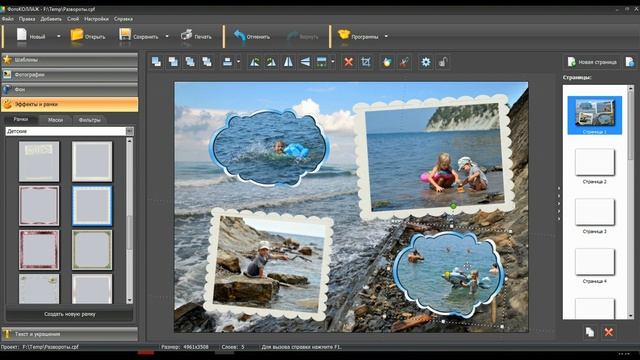Open the Файл menu
The height and width of the screenshot is (360, 640).
(7, 19)
